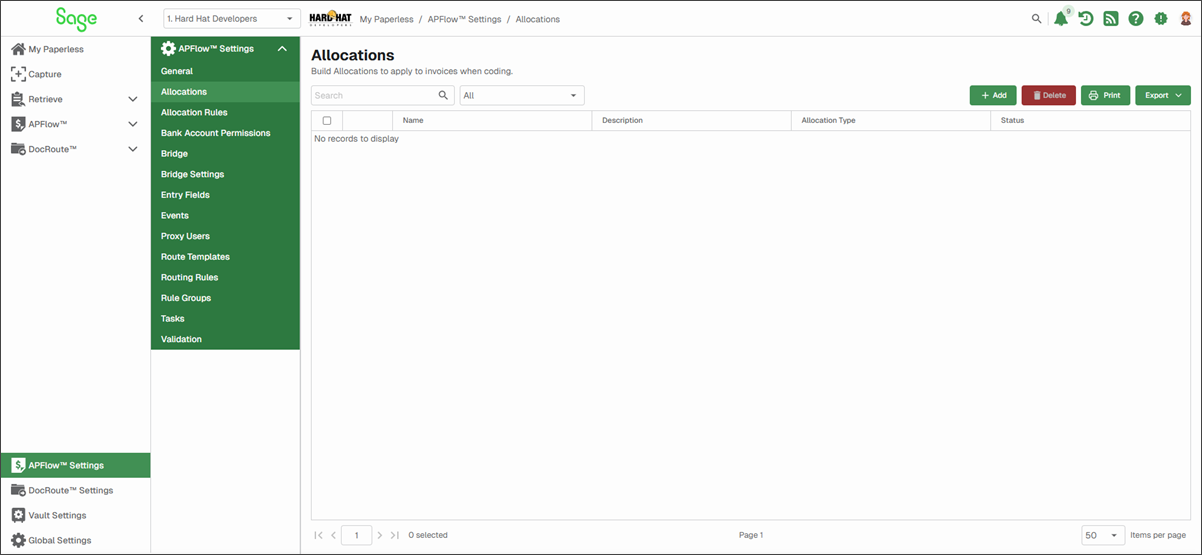Click the APFlow Settings panel gear icon
Image resolution: width=1202 pixels, height=555 pixels.
point(168,48)
